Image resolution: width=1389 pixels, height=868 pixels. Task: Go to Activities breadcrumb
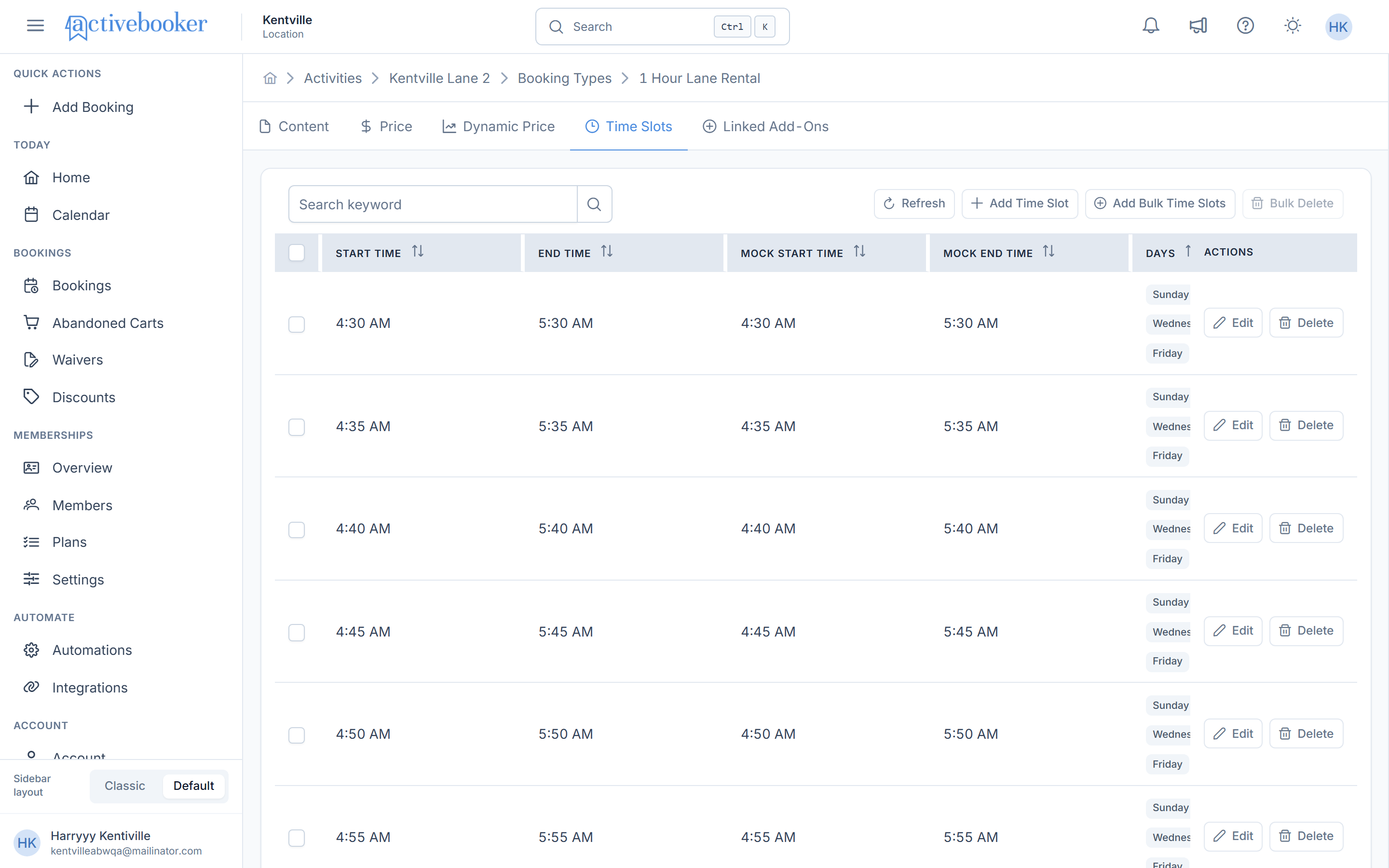(x=333, y=78)
